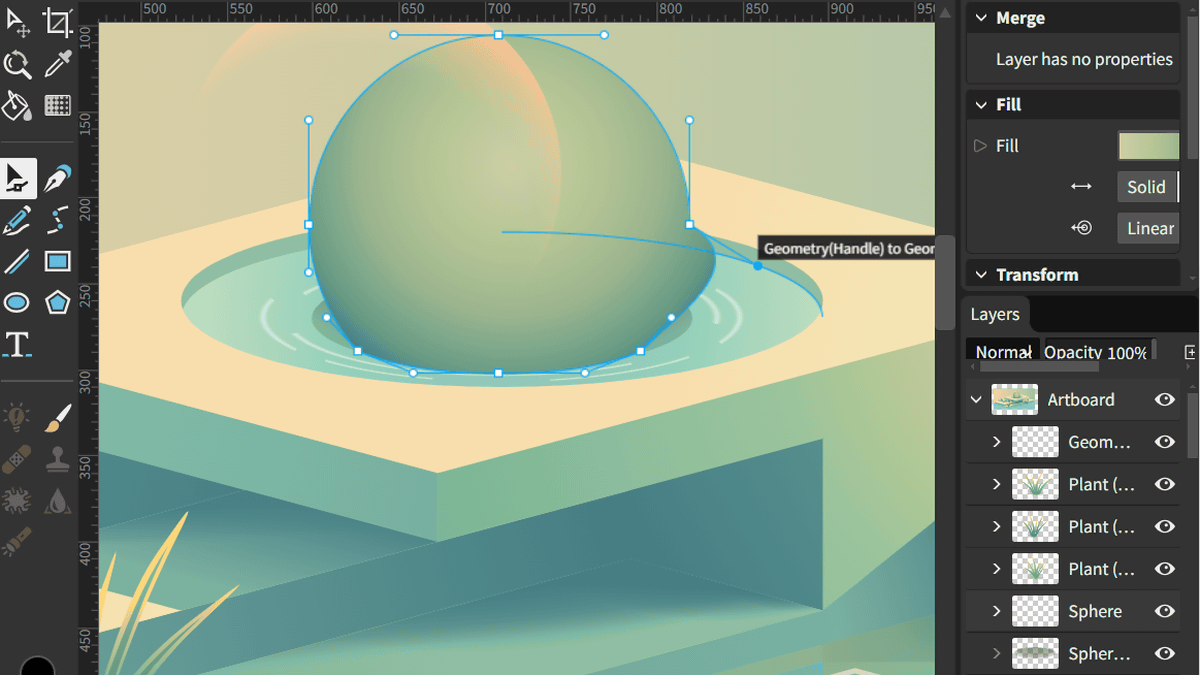
Task: Hide the Geom… layer via eye icon
Action: [x=1164, y=442]
